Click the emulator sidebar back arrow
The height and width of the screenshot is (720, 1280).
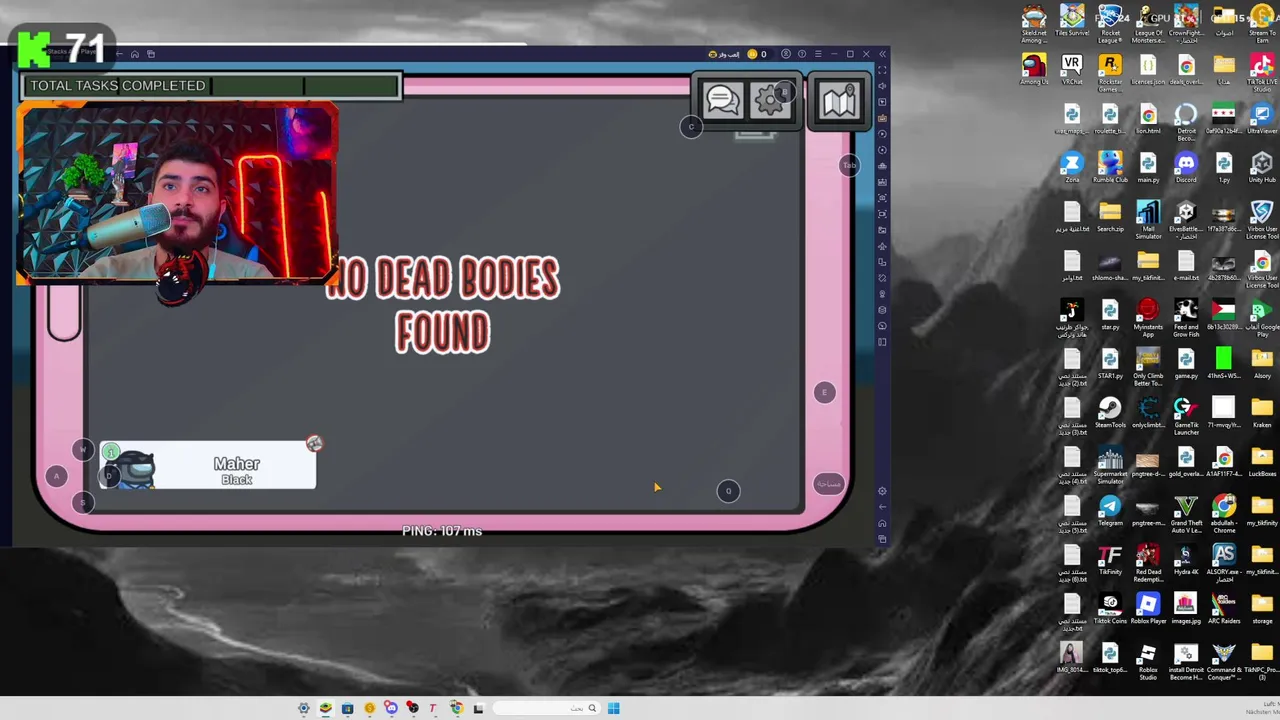click(x=882, y=507)
